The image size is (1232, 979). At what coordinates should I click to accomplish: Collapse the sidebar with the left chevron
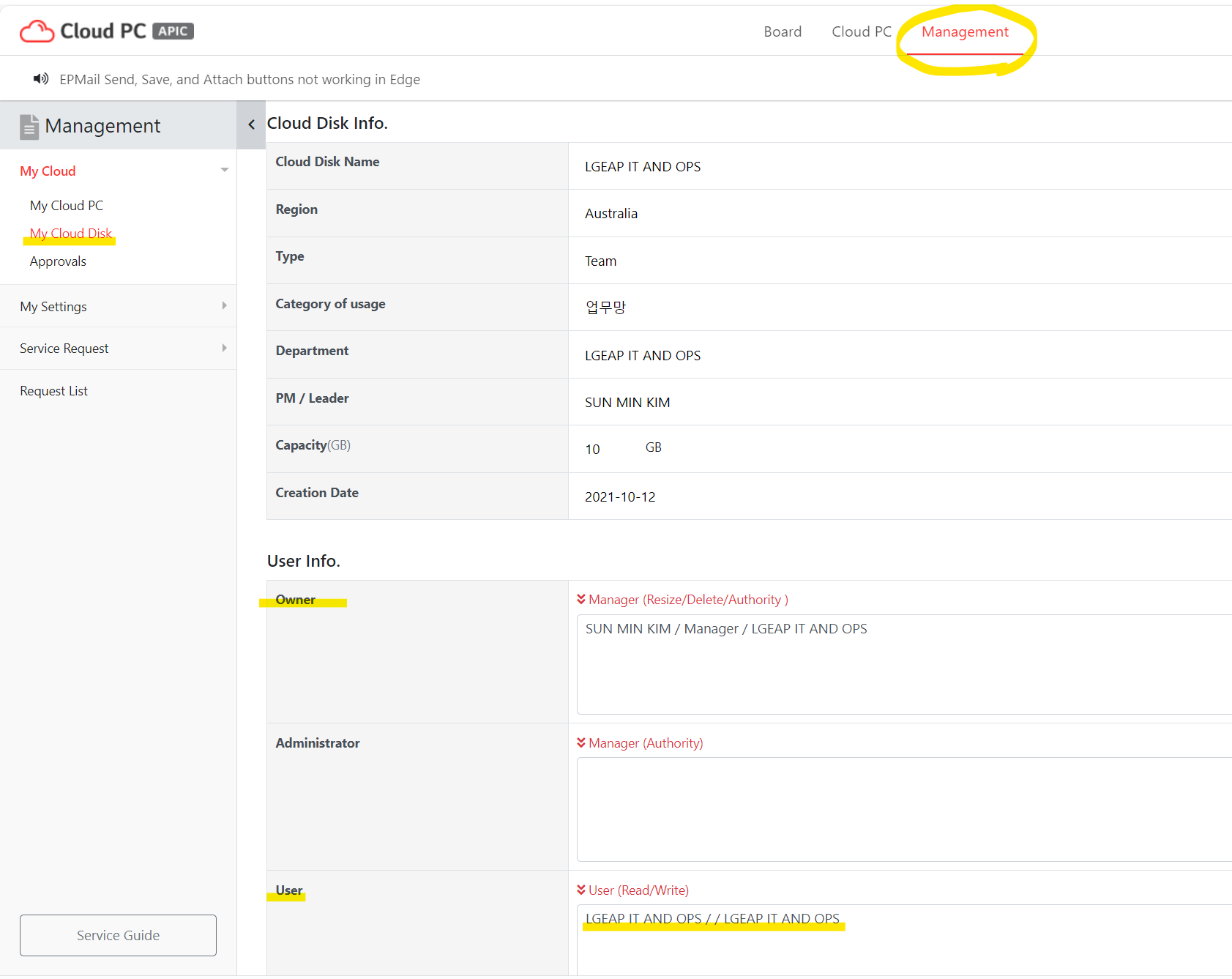pyautogui.click(x=251, y=124)
